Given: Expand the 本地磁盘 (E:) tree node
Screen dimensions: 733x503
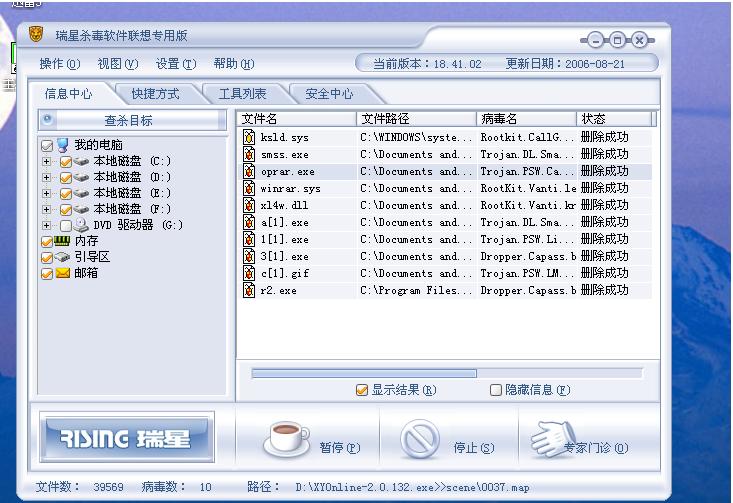Looking at the screenshot, I should pyautogui.click(x=46, y=193).
